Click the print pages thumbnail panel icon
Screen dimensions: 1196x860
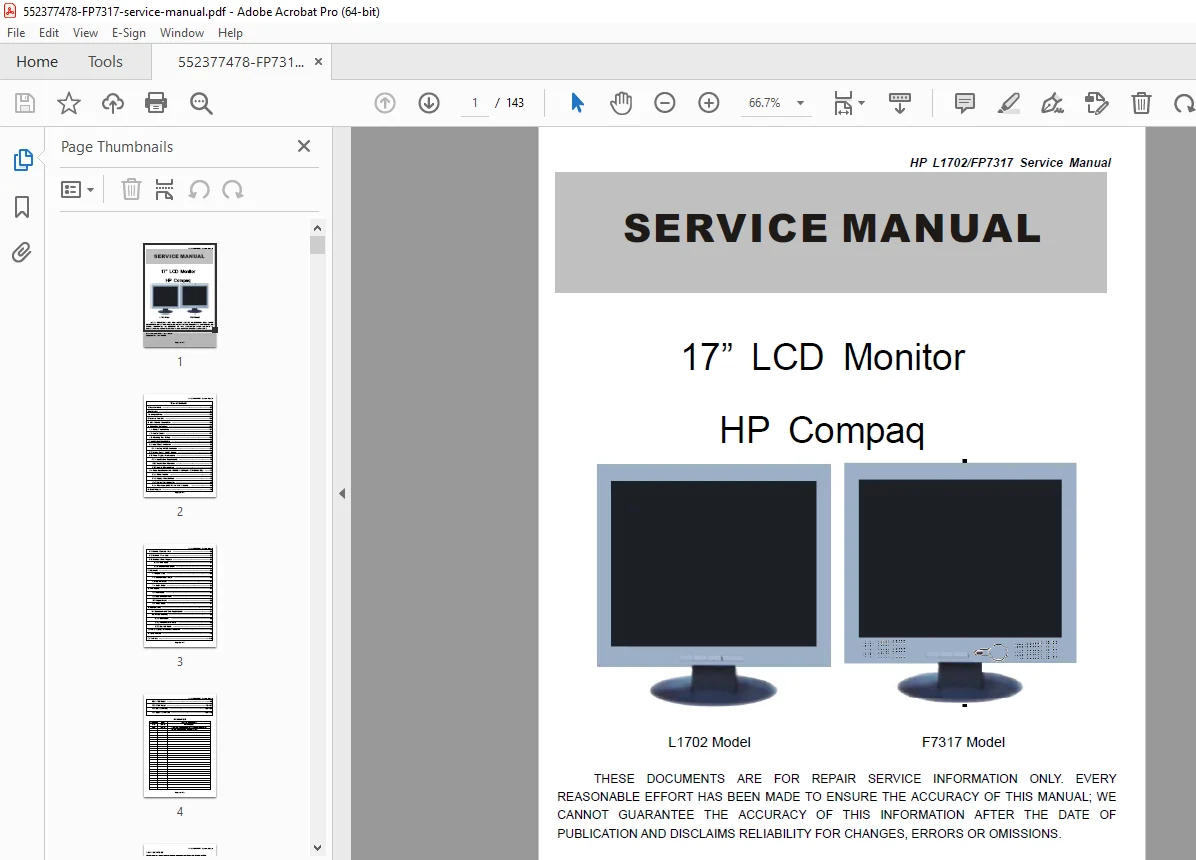[x=164, y=189]
